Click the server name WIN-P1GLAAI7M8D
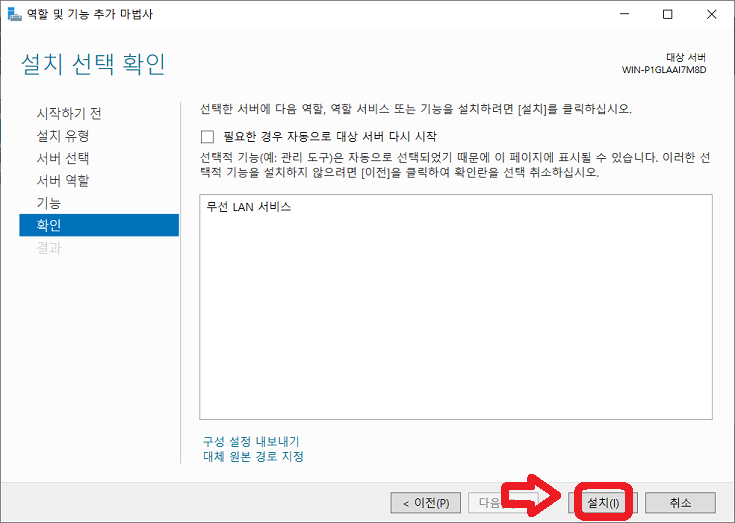This screenshot has width=735, height=523. (664, 70)
